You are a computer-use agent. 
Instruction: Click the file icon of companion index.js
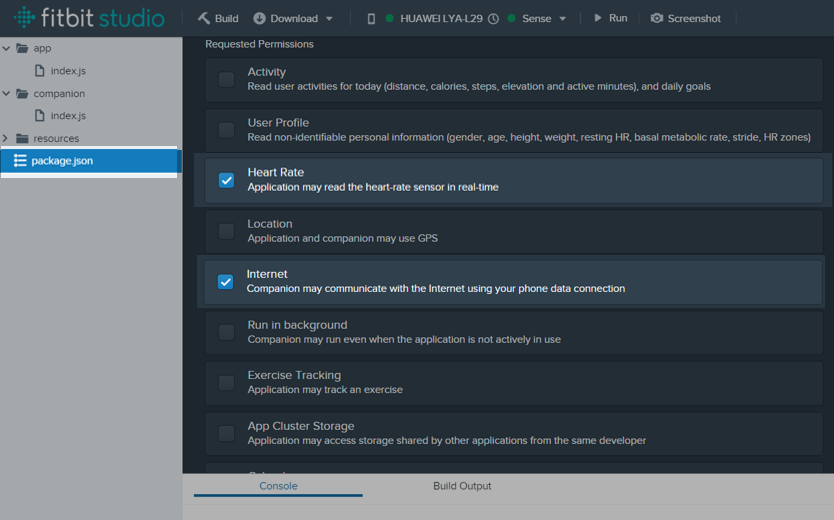pos(39,115)
